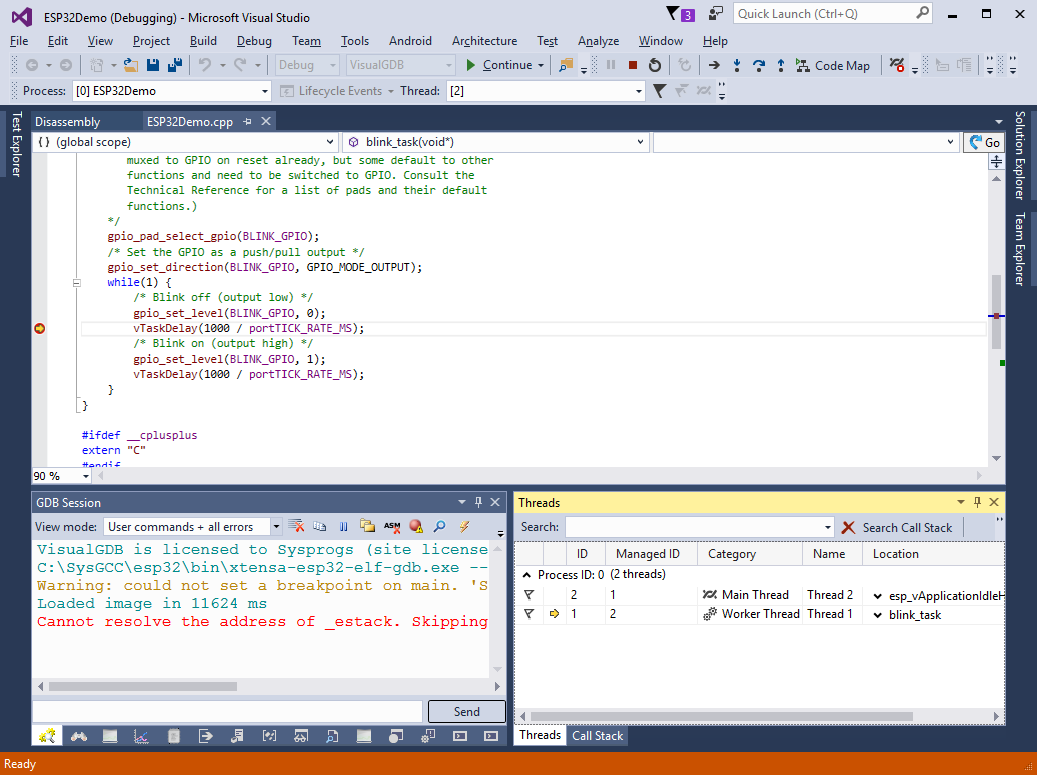This screenshot has width=1037, height=775.
Task: Collapse the while(1) code block
Action: [x=77, y=282]
